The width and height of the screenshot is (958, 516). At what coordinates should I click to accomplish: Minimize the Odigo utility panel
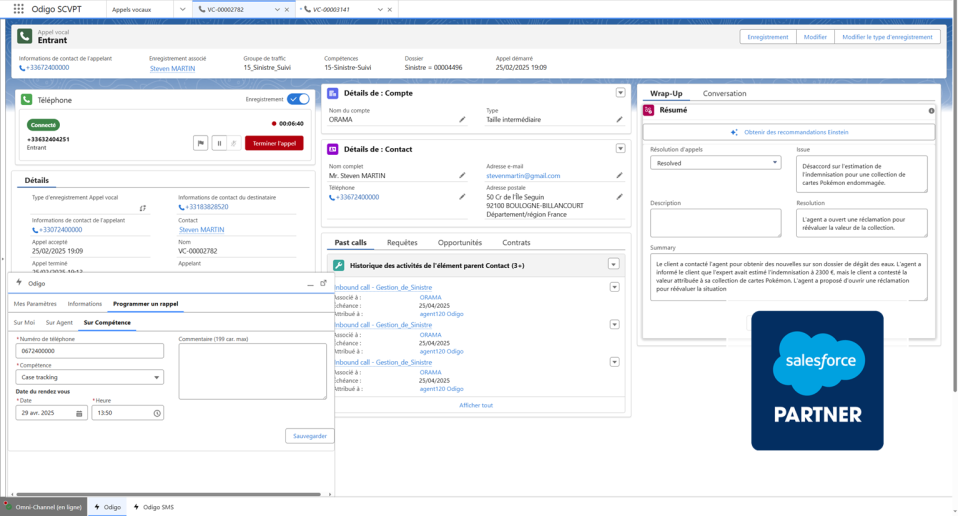point(310,283)
